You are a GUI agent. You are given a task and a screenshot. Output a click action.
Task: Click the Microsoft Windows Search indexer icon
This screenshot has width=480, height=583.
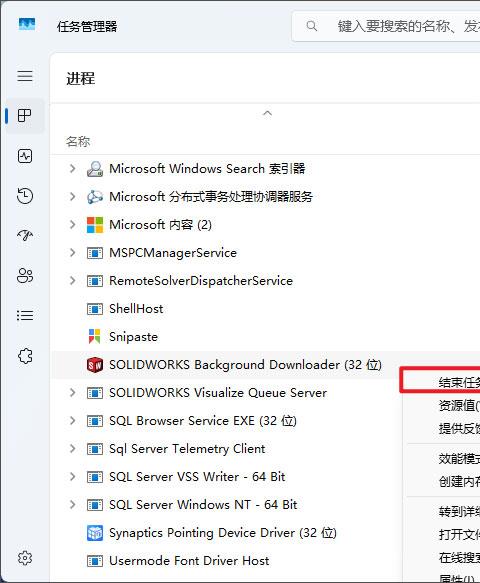(x=95, y=169)
